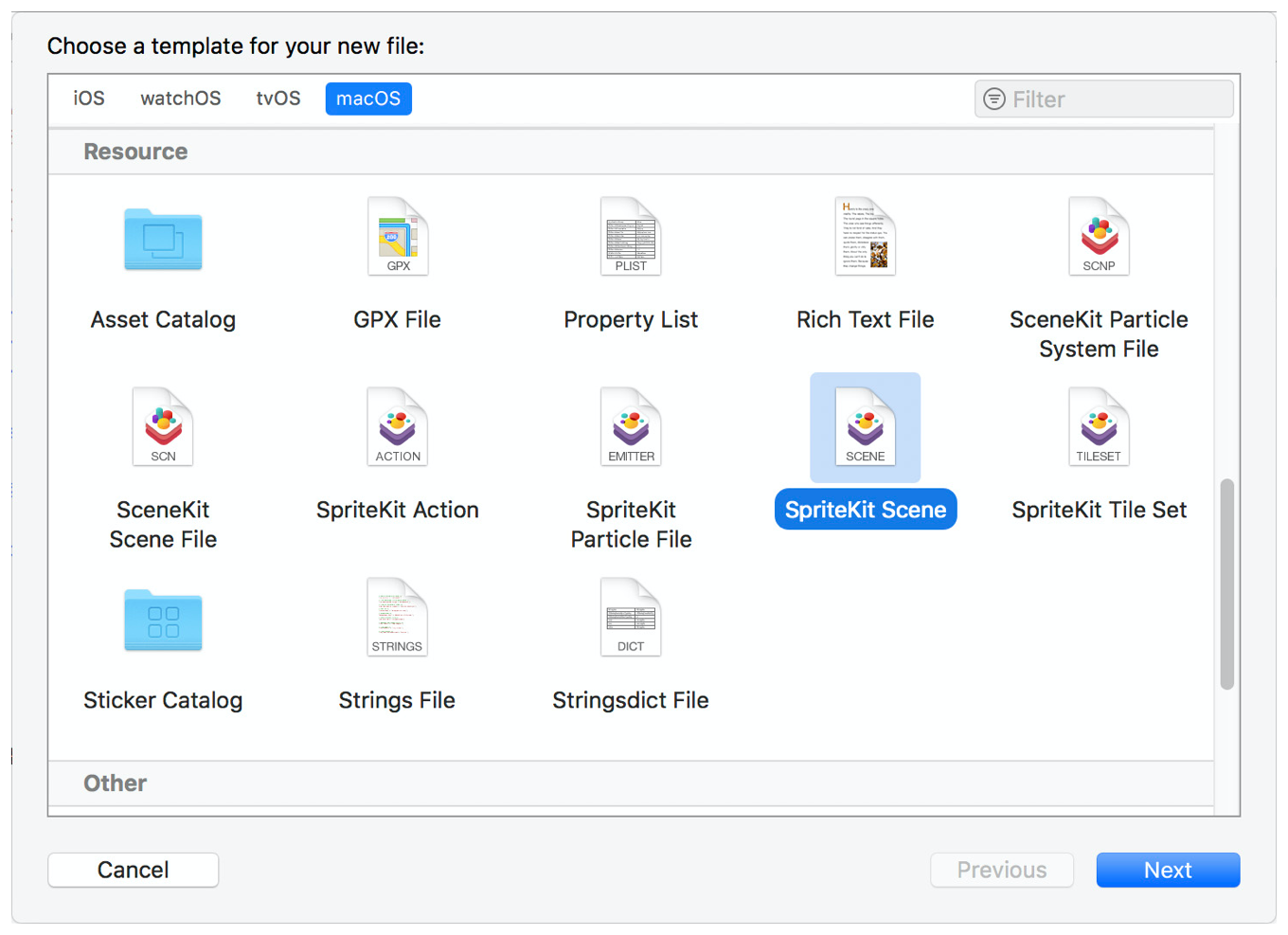Select the SpriteKit Action template icon

[398, 427]
